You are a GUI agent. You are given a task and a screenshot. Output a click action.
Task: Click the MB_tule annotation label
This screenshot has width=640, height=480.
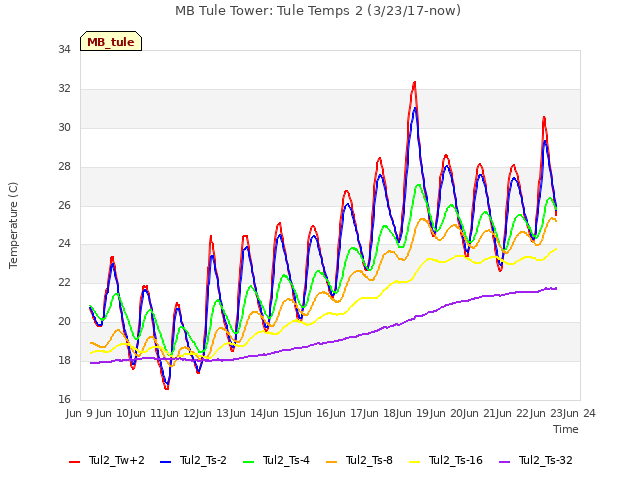tap(111, 41)
